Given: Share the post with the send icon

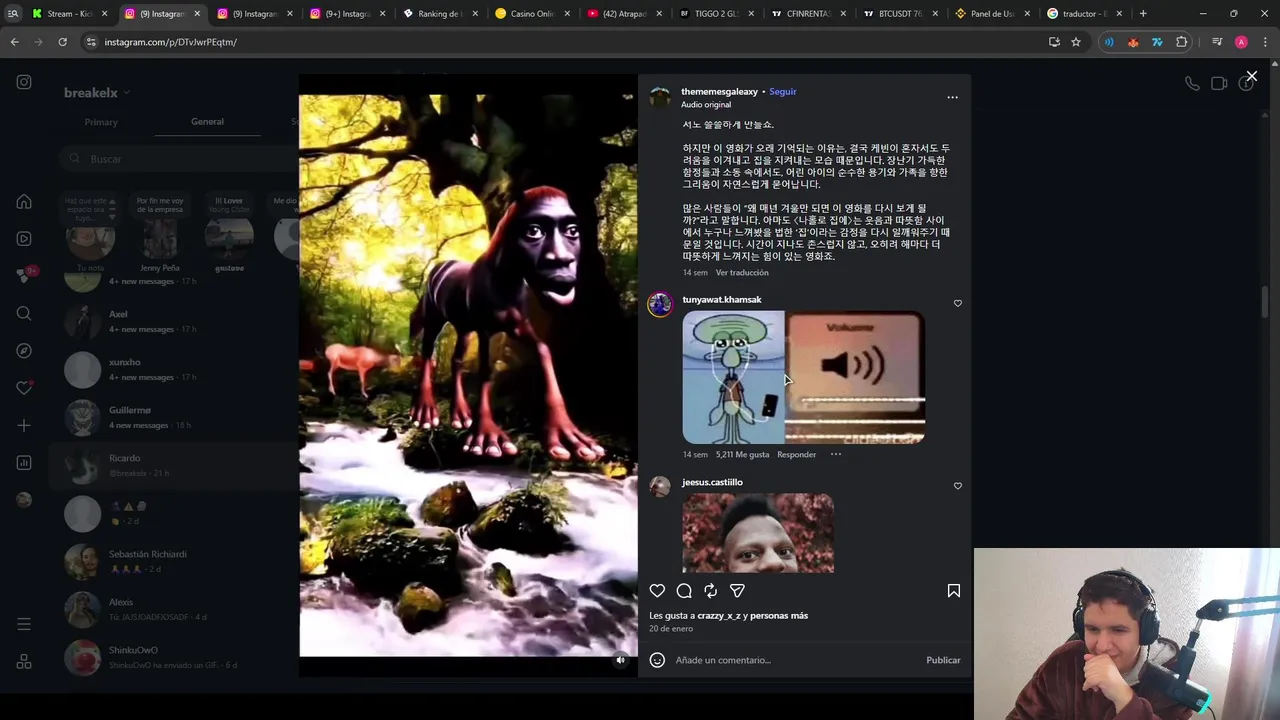Looking at the screenshot, I should (737, 591).
